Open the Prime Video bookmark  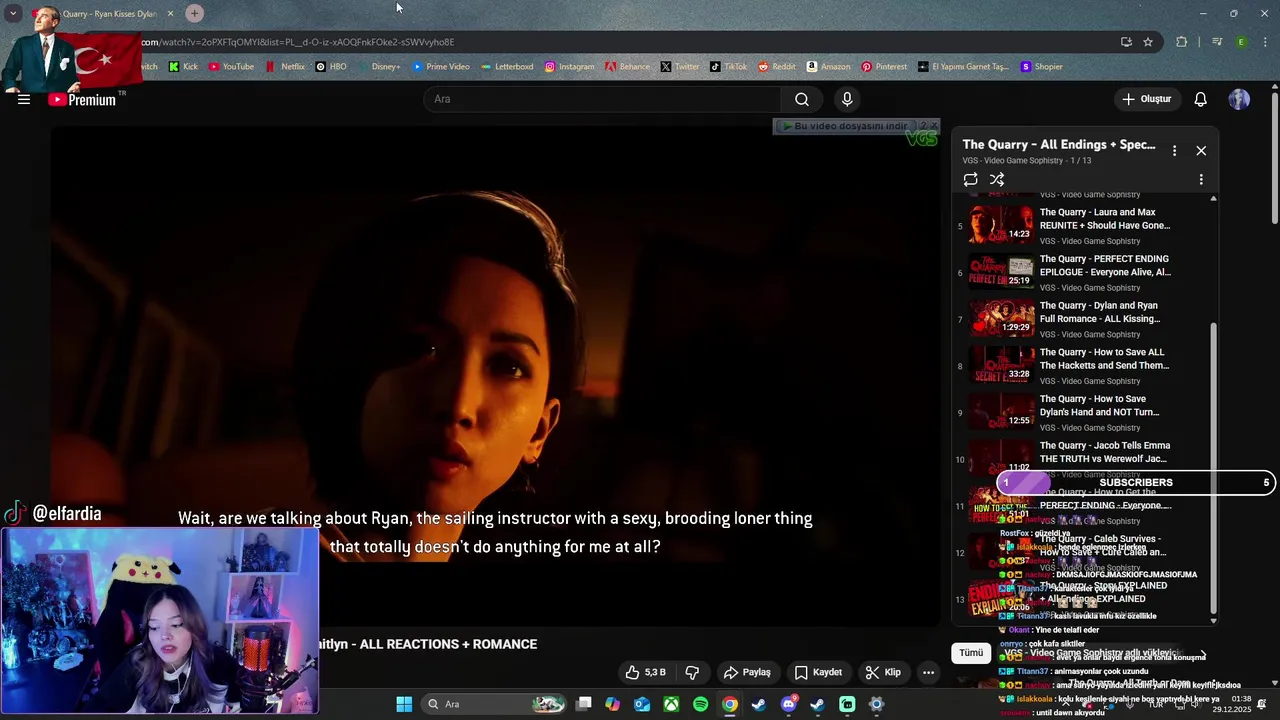tap(441, 67)
